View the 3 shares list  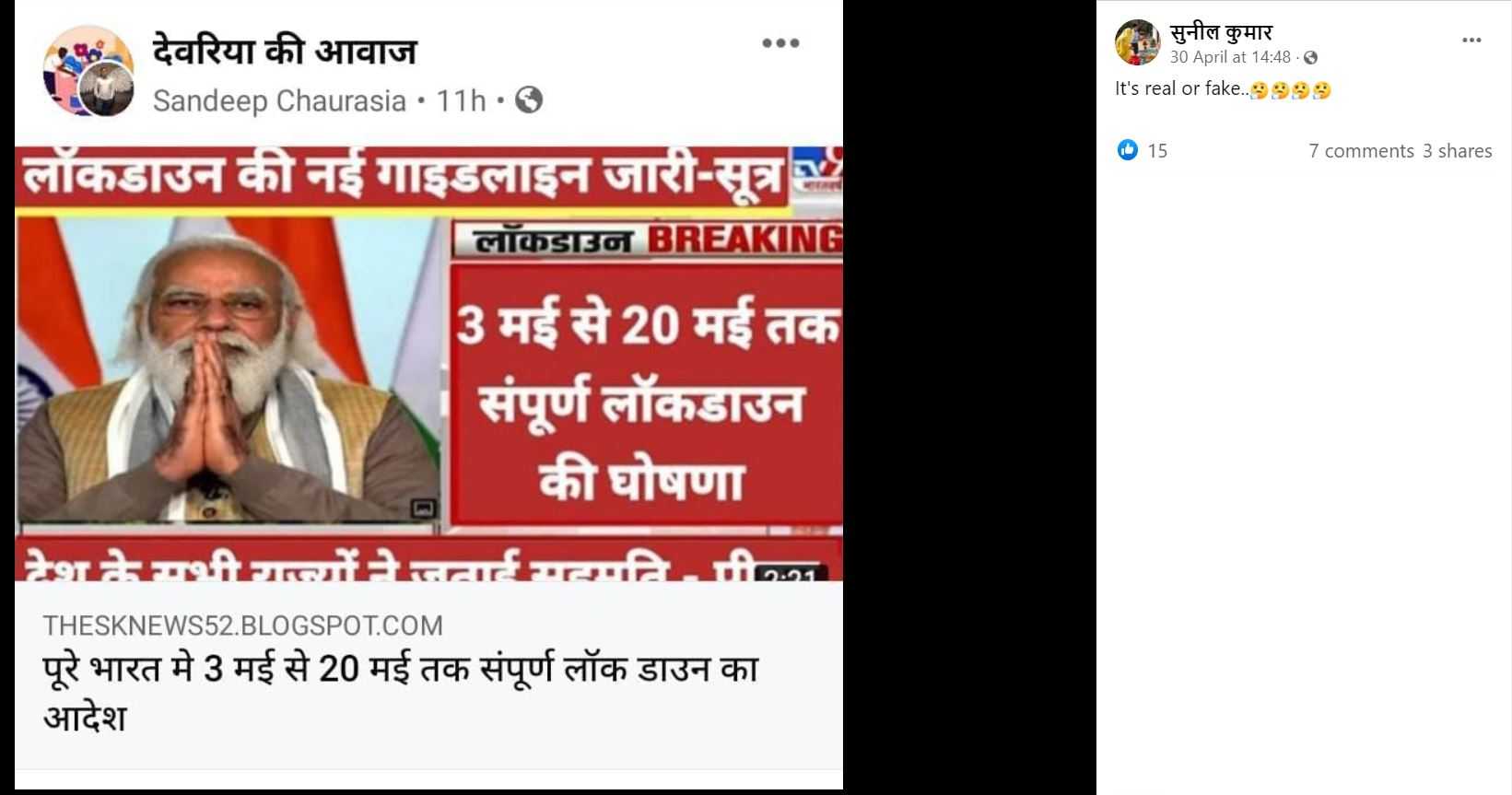point(1457,151)
